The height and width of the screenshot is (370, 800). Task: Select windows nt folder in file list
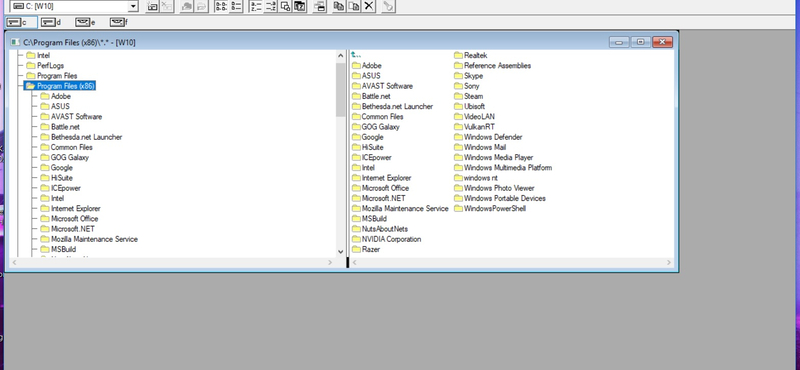click(481, 178)
